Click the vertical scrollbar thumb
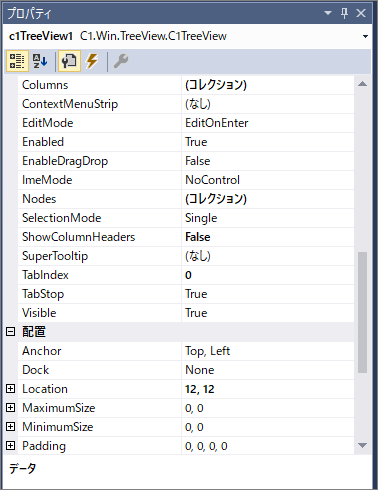Viewport: 378px width, 490px height. pos(362,312)
